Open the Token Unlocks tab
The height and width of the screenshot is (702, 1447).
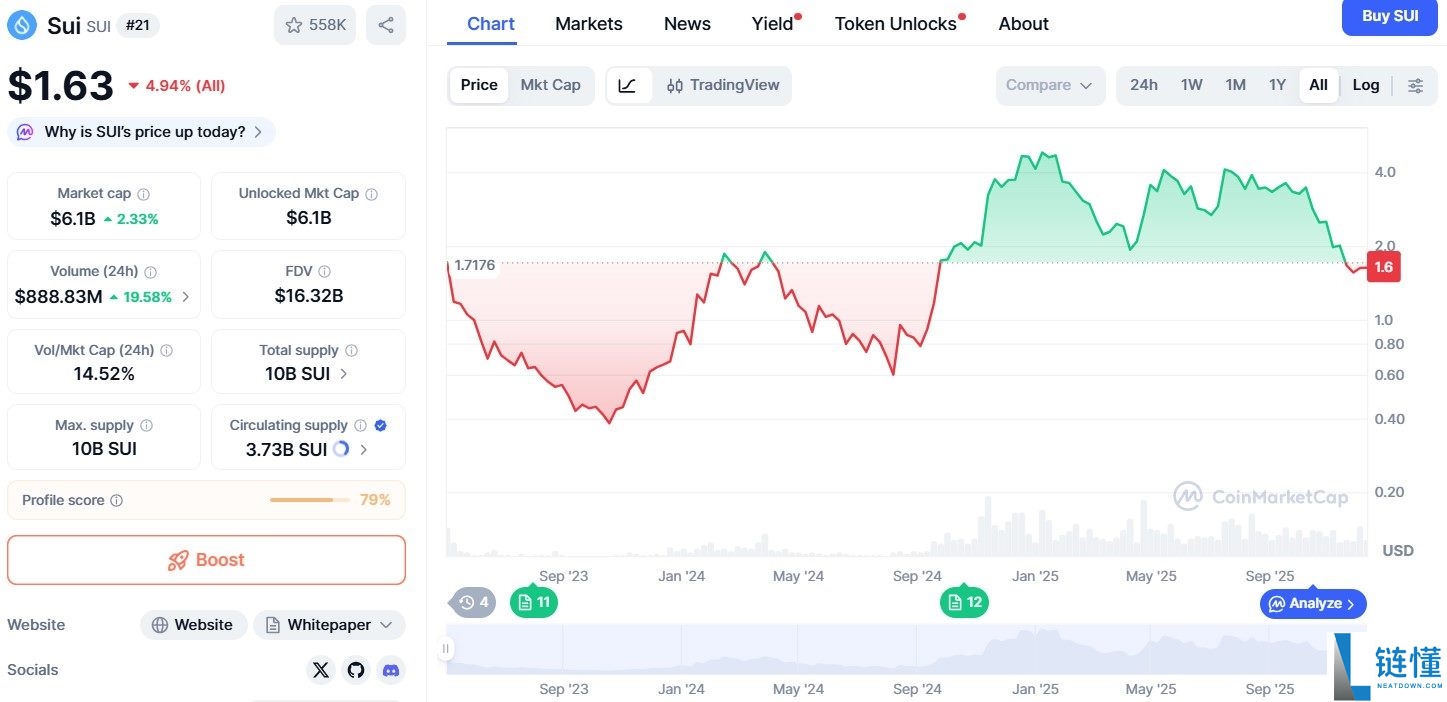pyautogui.click(x=894, y=23)
